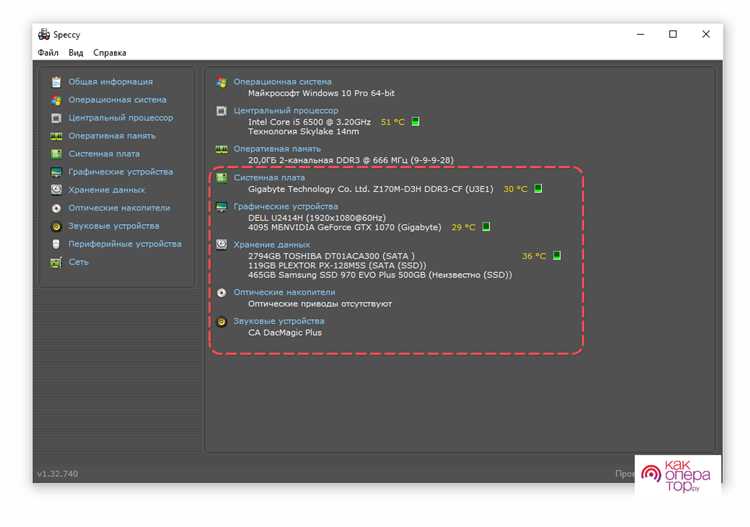Click the Технология Skylake 14nm text
This screenshot has width=750, height=527.
pyautogui.click(x=303, y=132)
